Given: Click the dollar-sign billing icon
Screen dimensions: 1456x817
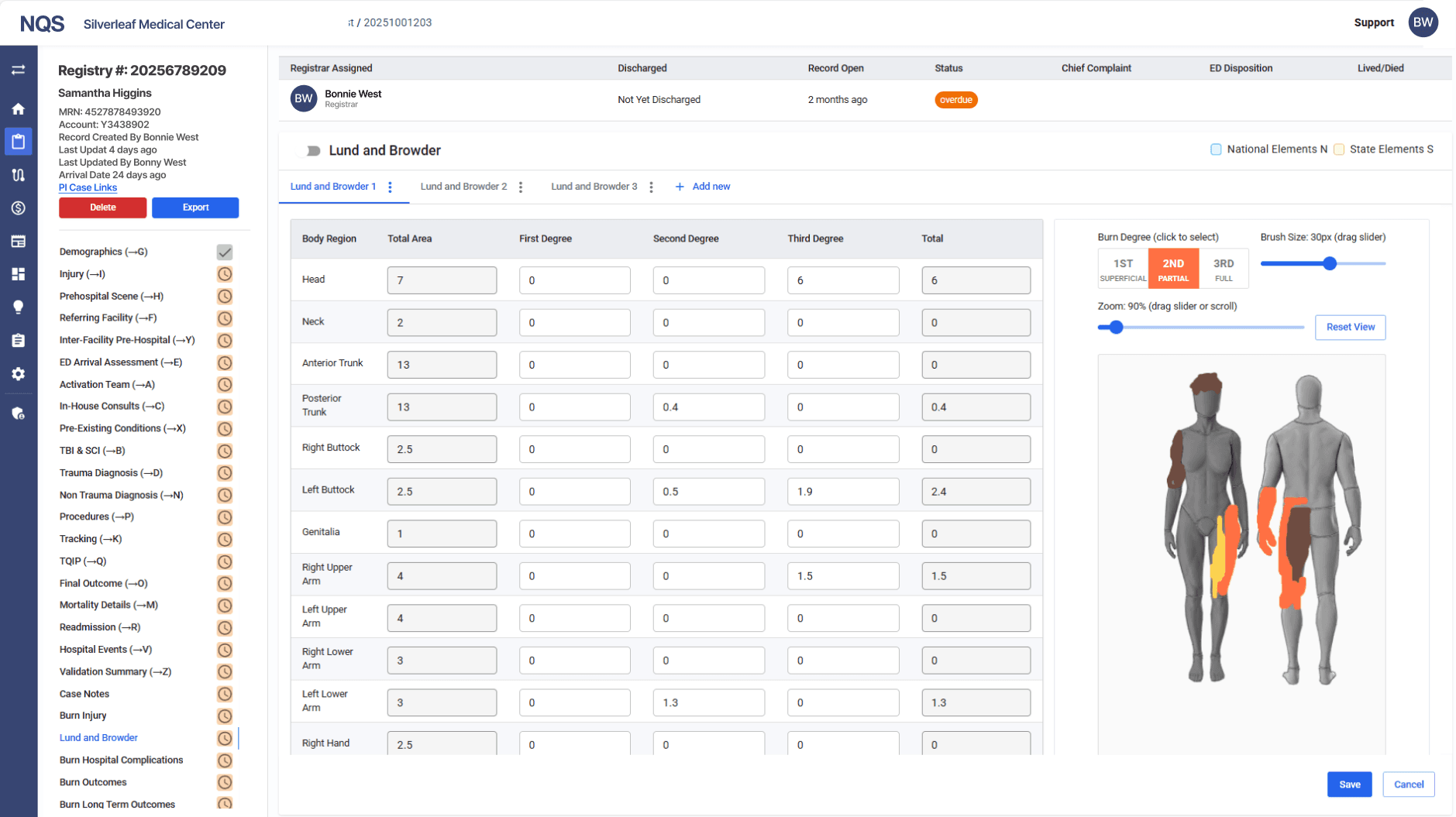Looking at the screenshot, I should point(18,208).
